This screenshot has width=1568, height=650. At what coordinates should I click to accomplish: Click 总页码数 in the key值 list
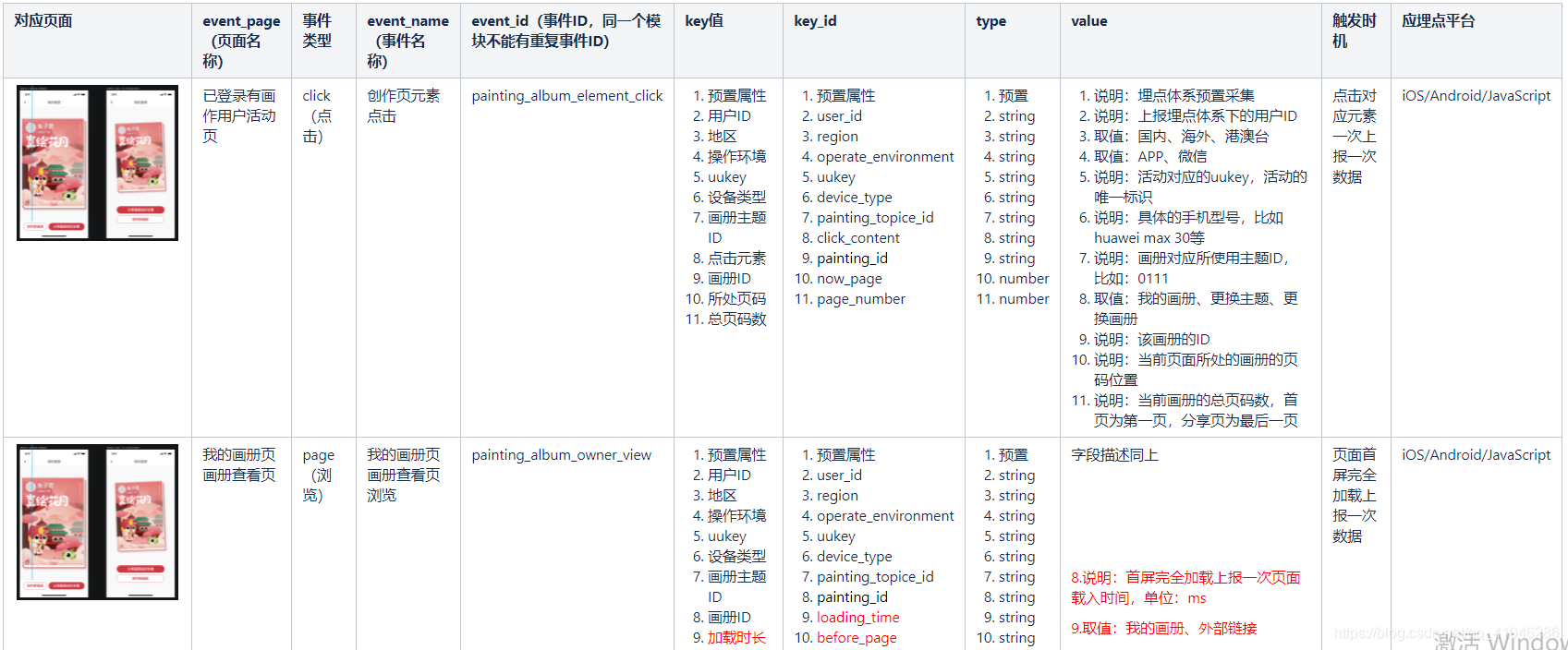(x=737, y=319)
